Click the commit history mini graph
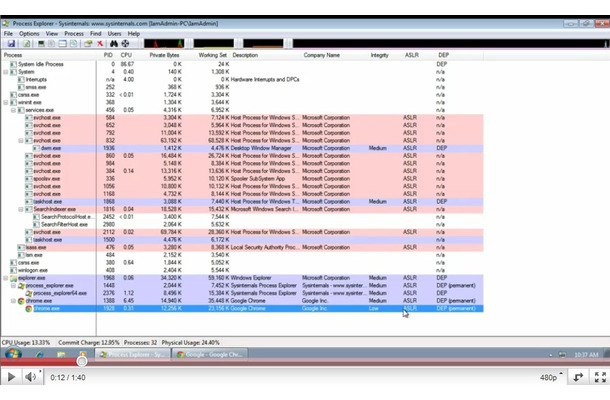The image size is (610, 400). [x=214, y=44]
